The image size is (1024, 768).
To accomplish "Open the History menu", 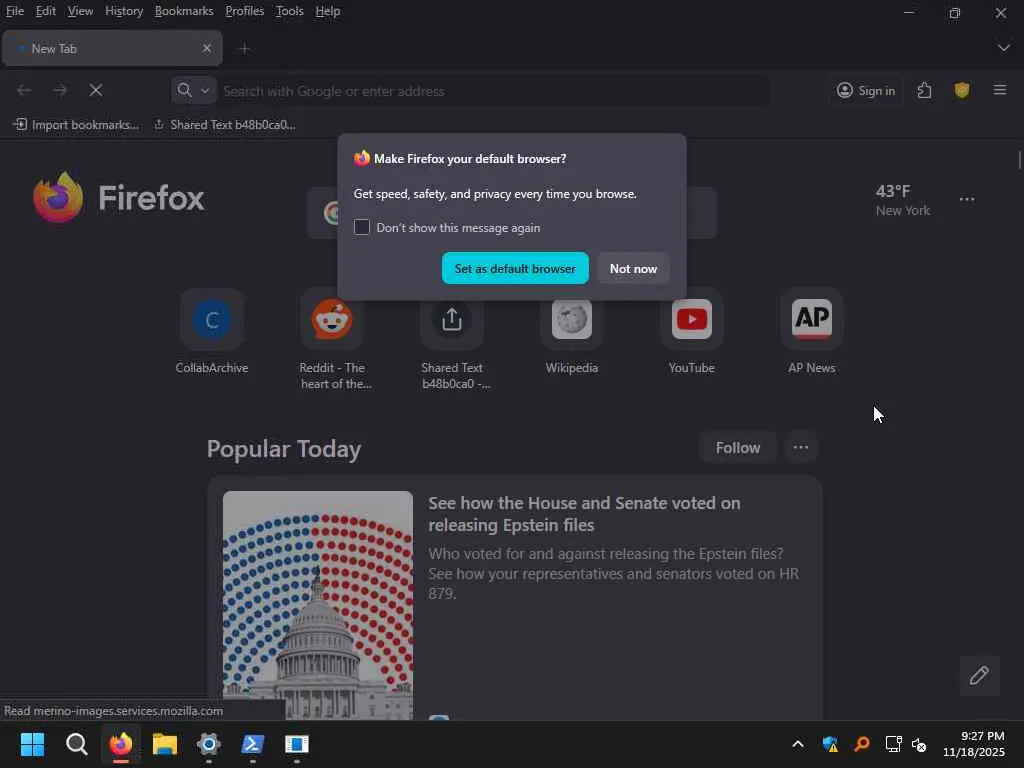I will (124, 11).
